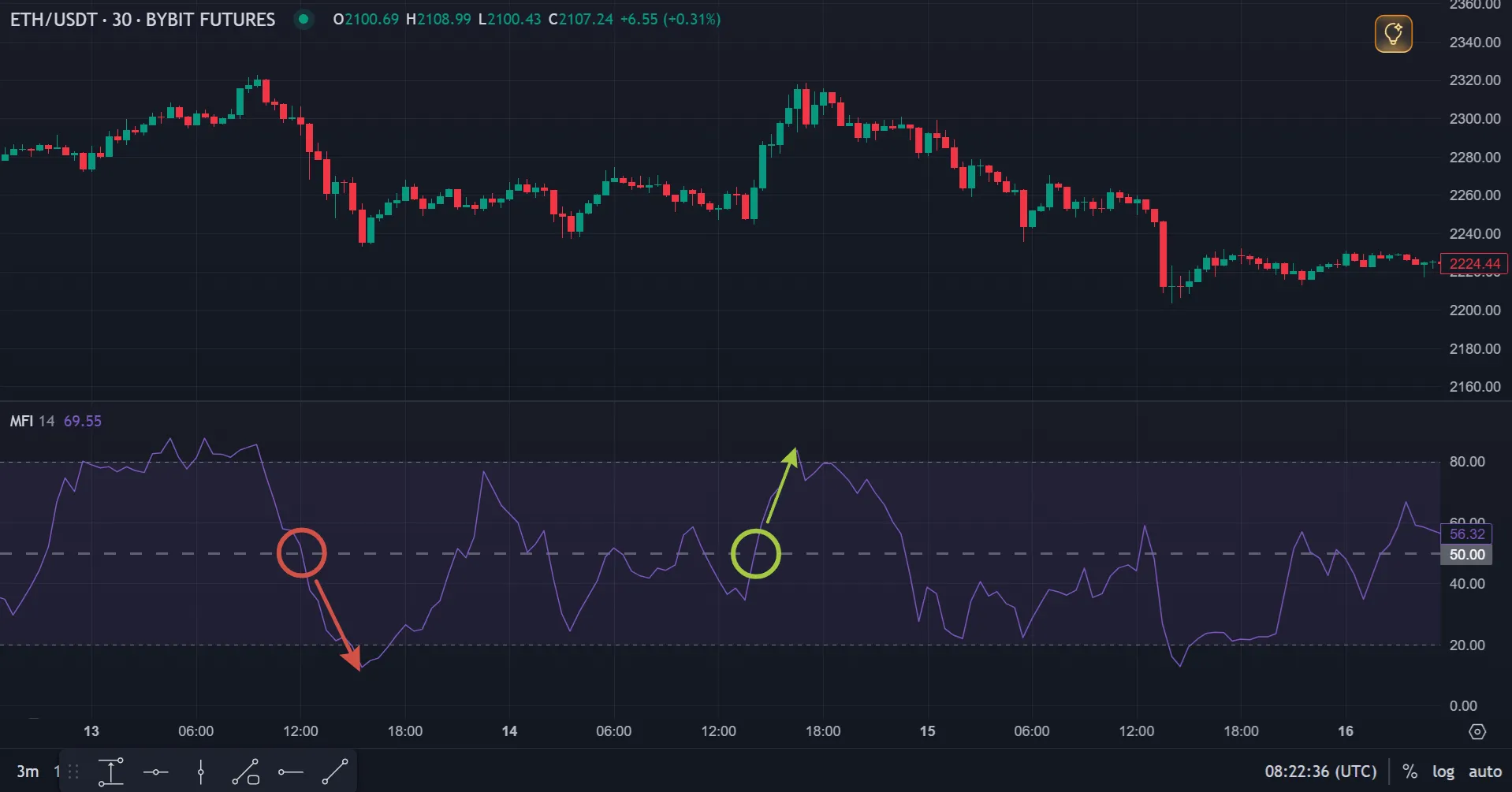
Task: Open the lightbulb ideas icon
Action: (1393, 35)
